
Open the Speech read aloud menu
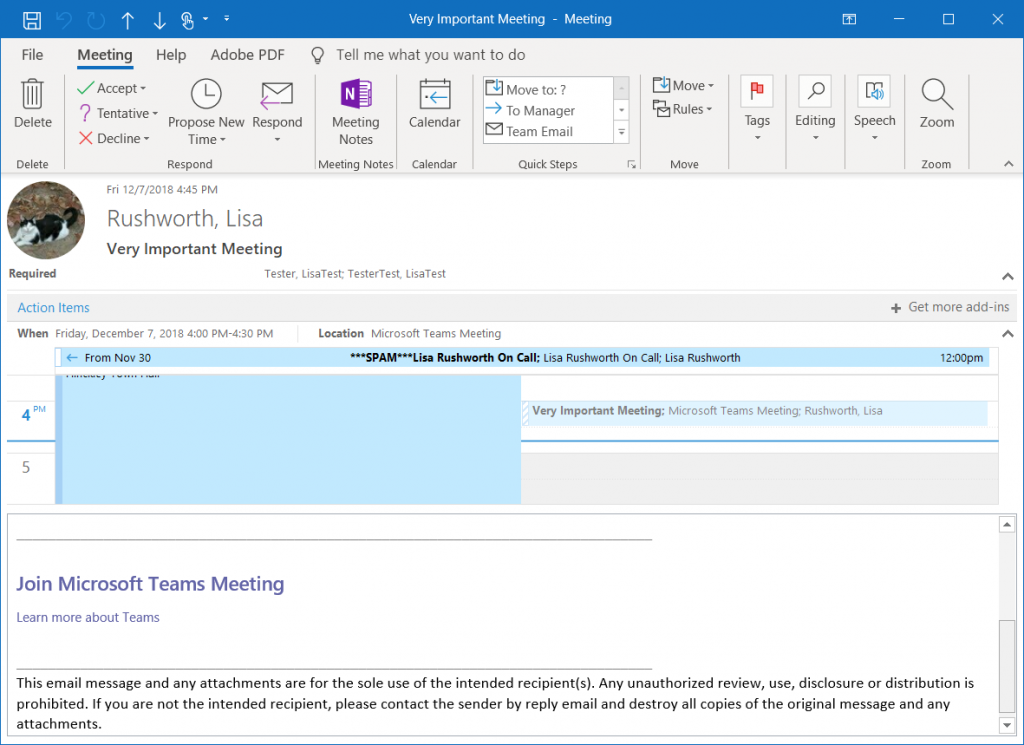(874, 110)
